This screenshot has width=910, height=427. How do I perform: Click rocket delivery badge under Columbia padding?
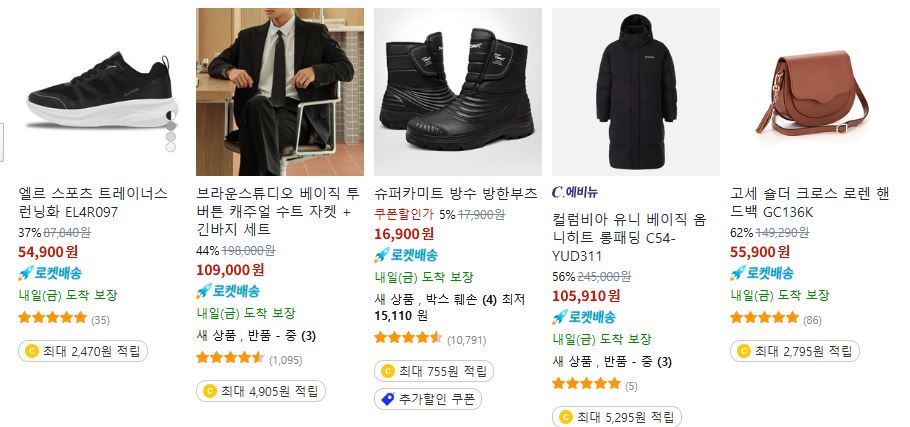click(584, 317)
